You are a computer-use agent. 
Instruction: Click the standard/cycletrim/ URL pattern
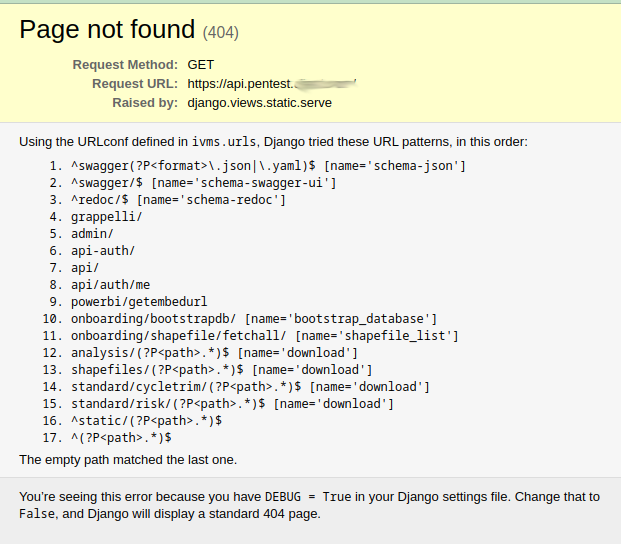click(x=250, y=386)
